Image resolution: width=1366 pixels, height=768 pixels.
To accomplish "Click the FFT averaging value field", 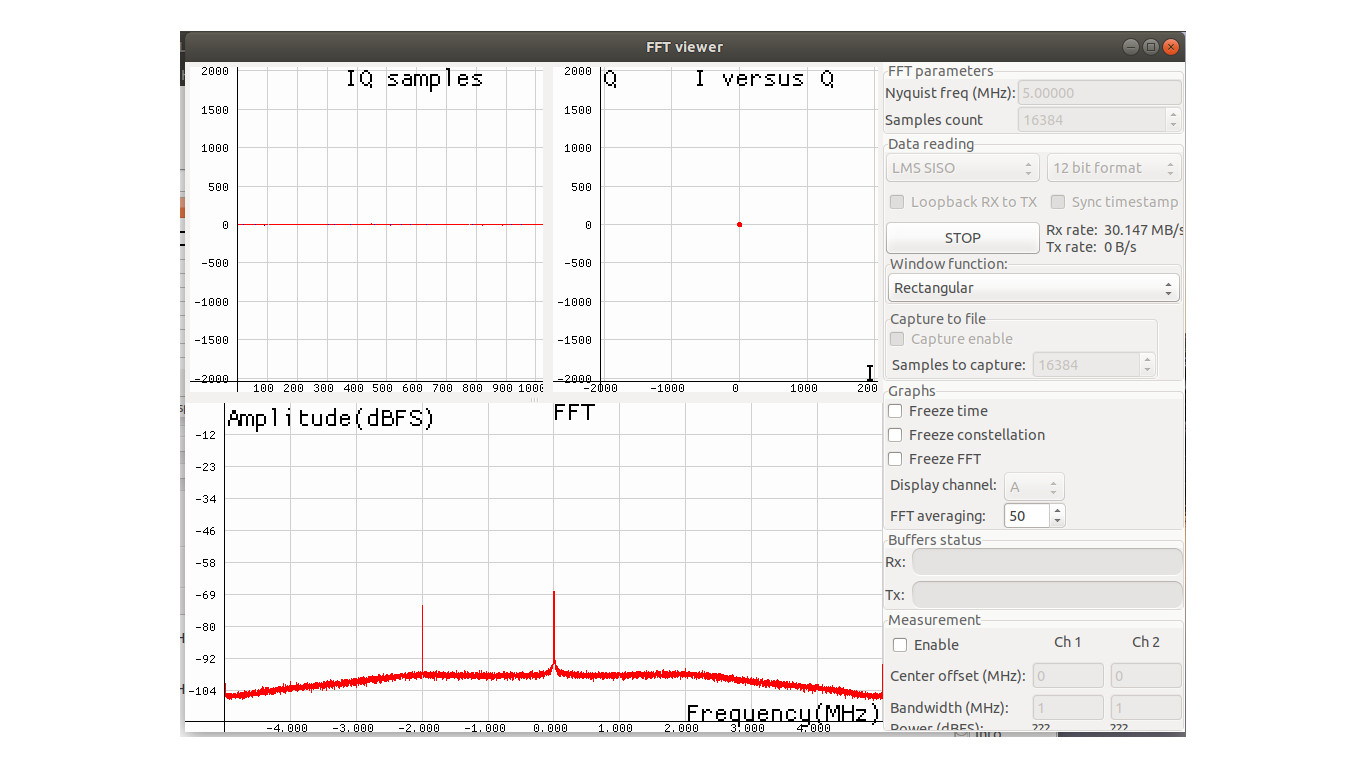I will click(1027, 516).
